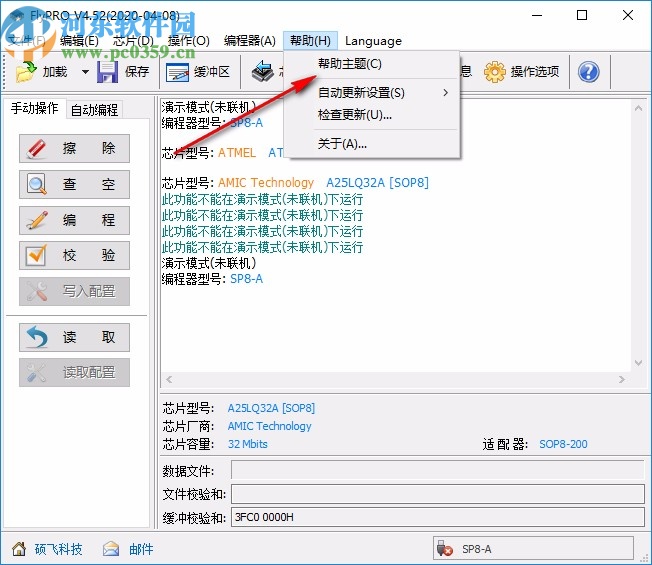Click the home house icon in status bar
Image resolution: width=652 pixels, height=565 pixels.
[x=19, y=549]
